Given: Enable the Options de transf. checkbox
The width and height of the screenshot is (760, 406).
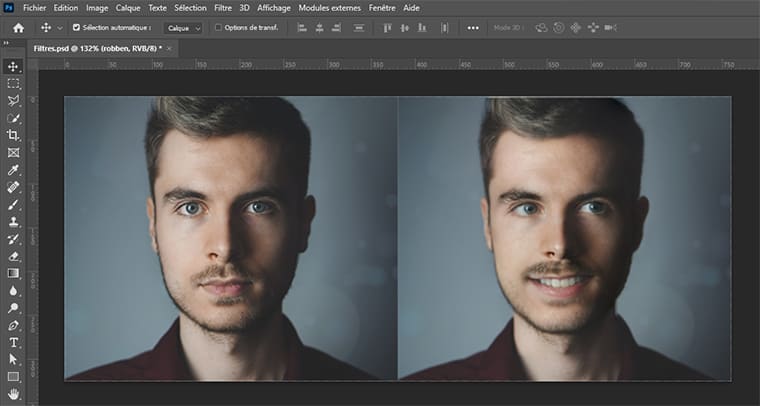Looking at the screenshot, I should coord(218,28).
